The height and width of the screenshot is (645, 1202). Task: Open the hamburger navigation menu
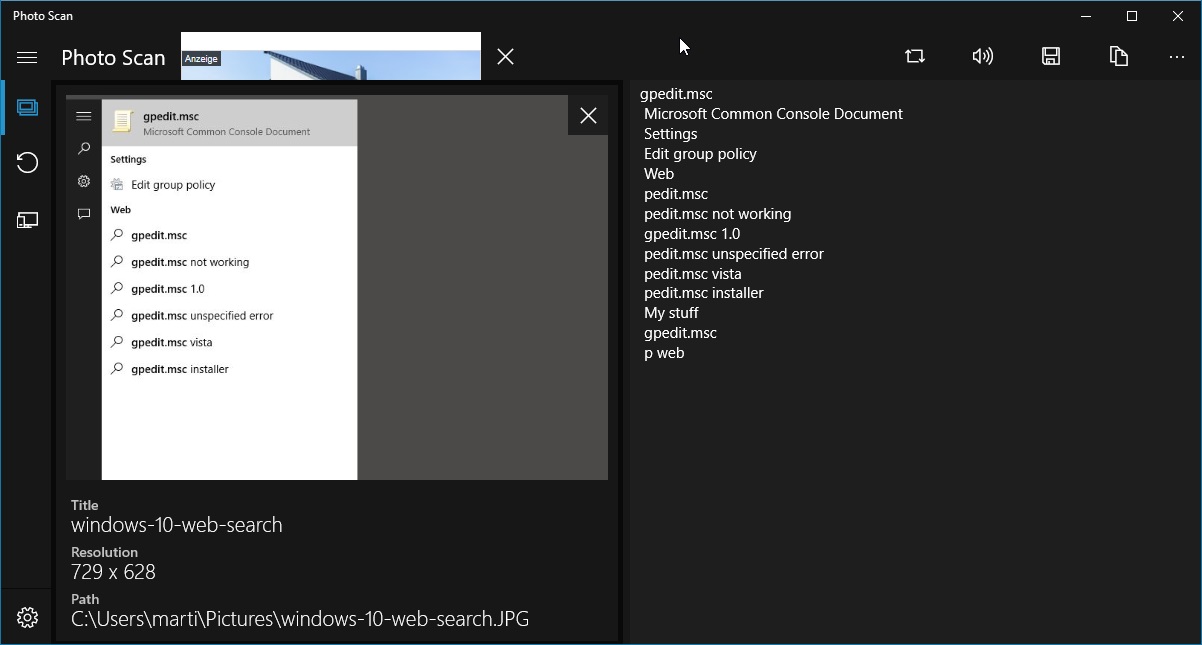[27, 57]
